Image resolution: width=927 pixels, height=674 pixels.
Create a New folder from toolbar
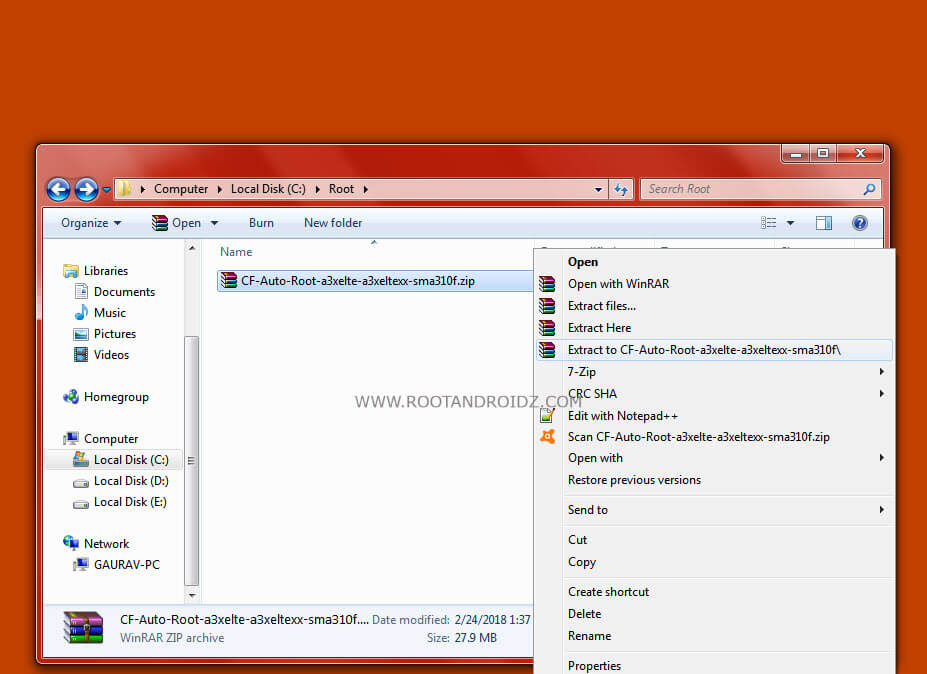pos(333,223)
